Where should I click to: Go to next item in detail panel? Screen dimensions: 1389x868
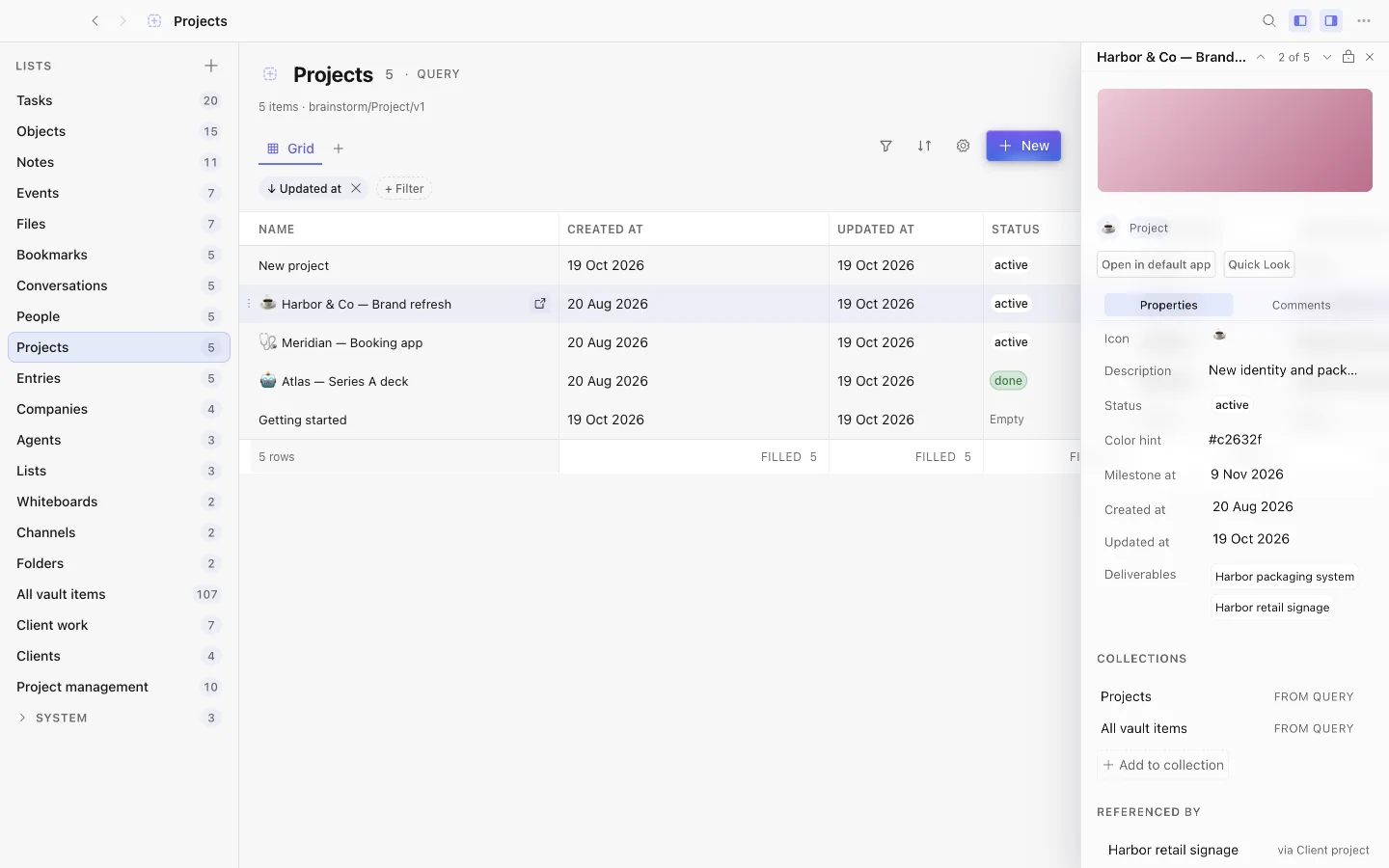pyautogui.click(x=1327, y=57)
